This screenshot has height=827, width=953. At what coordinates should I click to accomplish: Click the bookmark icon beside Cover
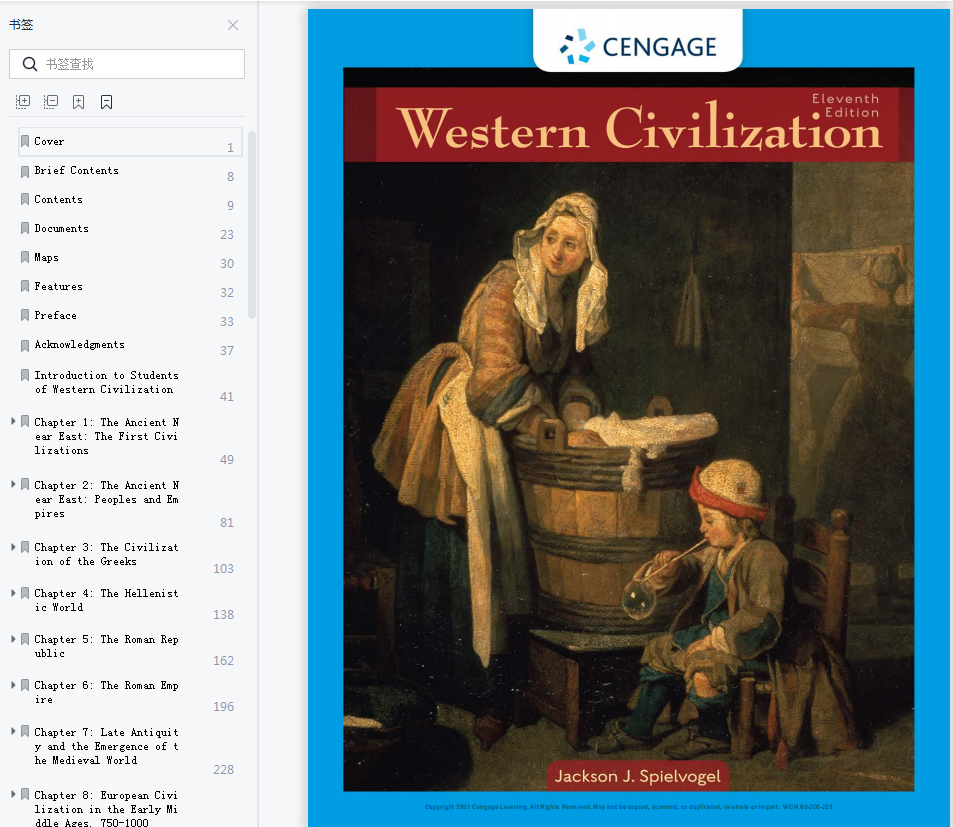(25, 141)
